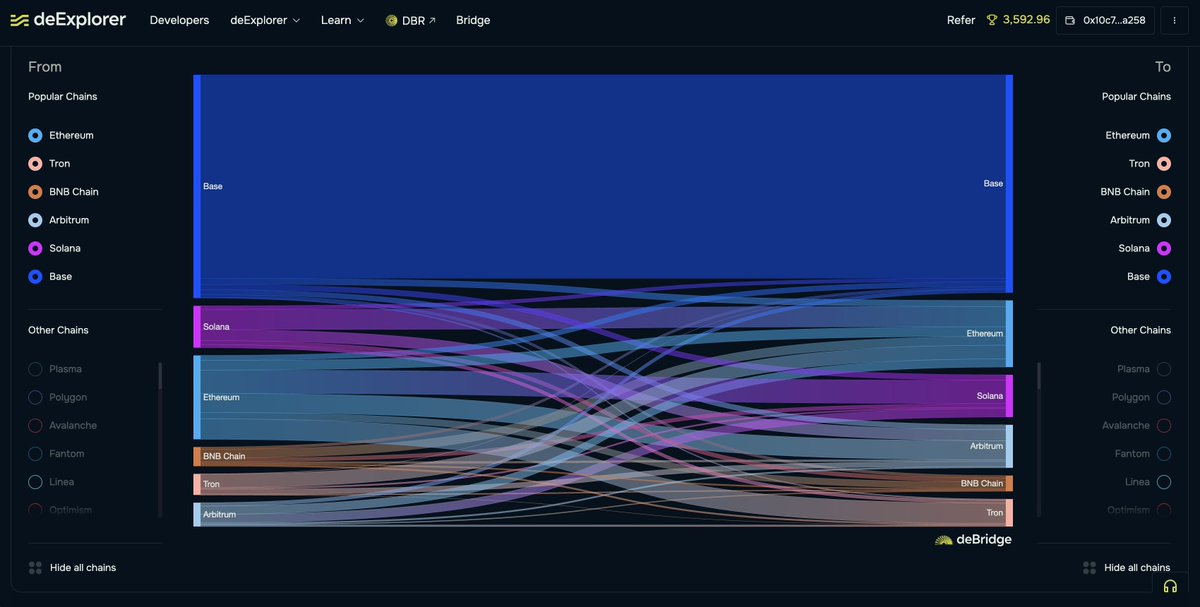This screenshot has height=607, width=1200.
Task: Open the Developers menu item
Action: coord(179,20)
